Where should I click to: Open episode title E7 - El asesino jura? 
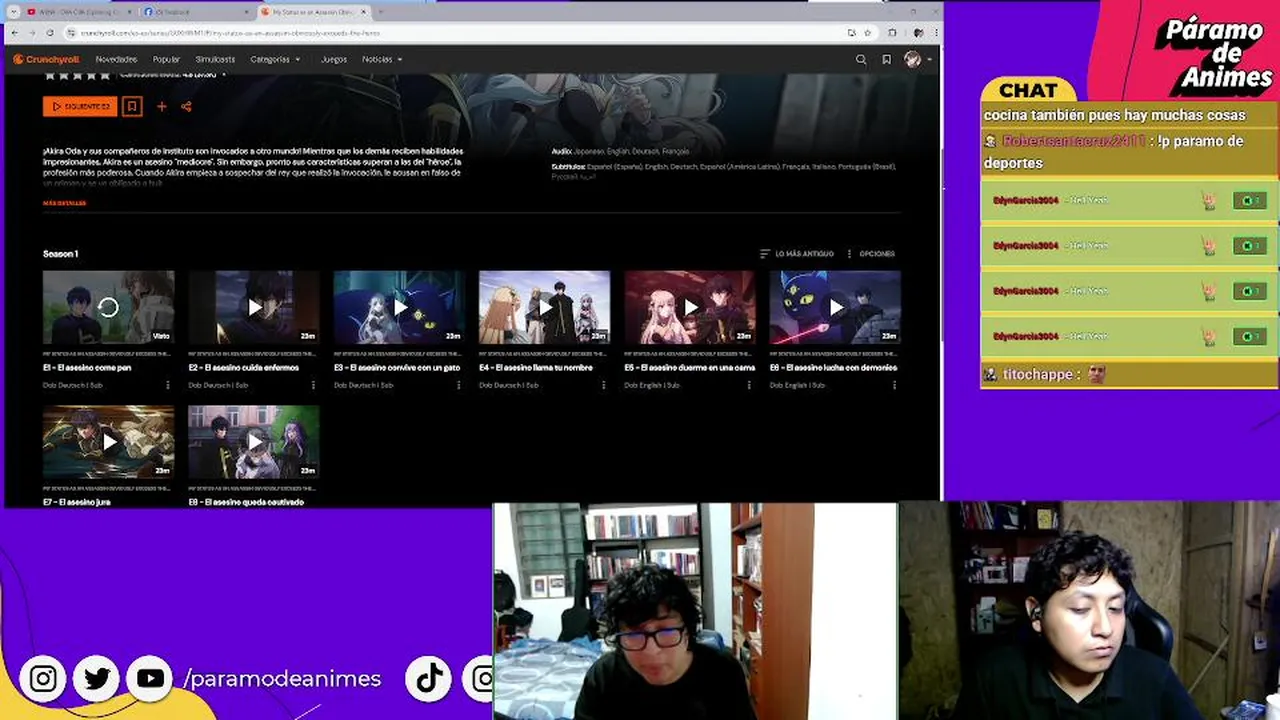point(77,502)
